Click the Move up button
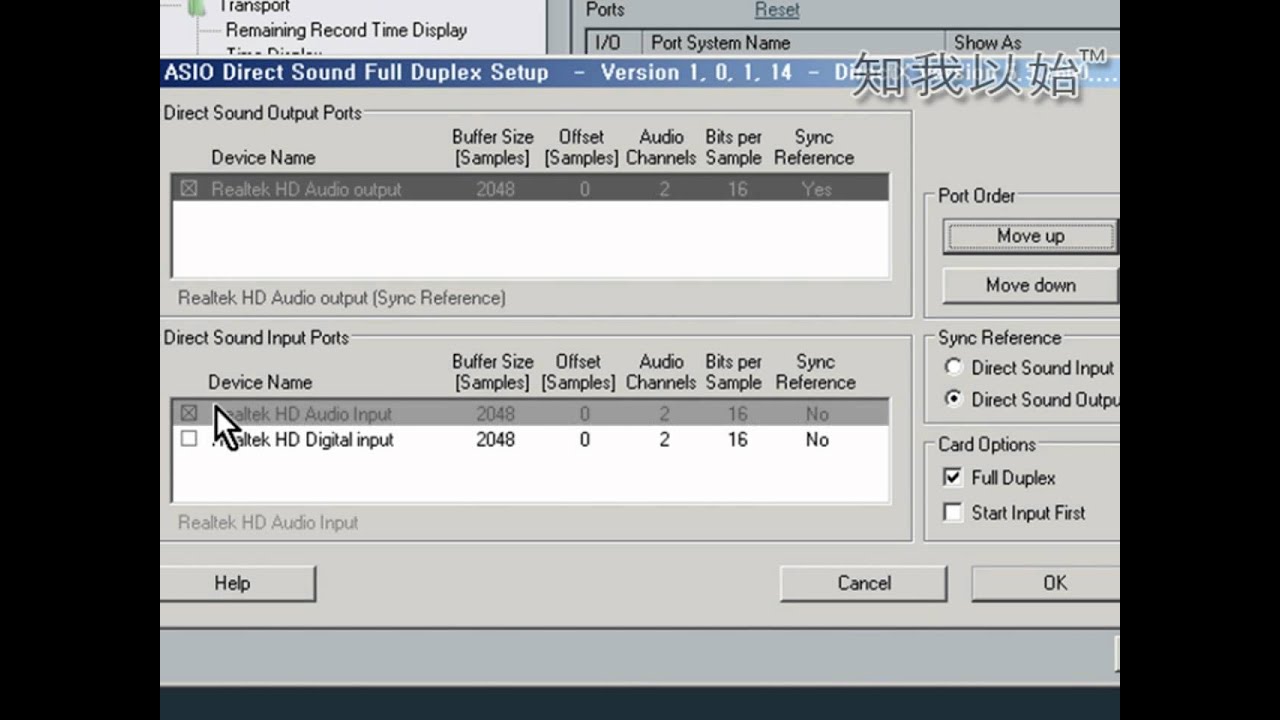1280x720 pixels. [1030, 236]
